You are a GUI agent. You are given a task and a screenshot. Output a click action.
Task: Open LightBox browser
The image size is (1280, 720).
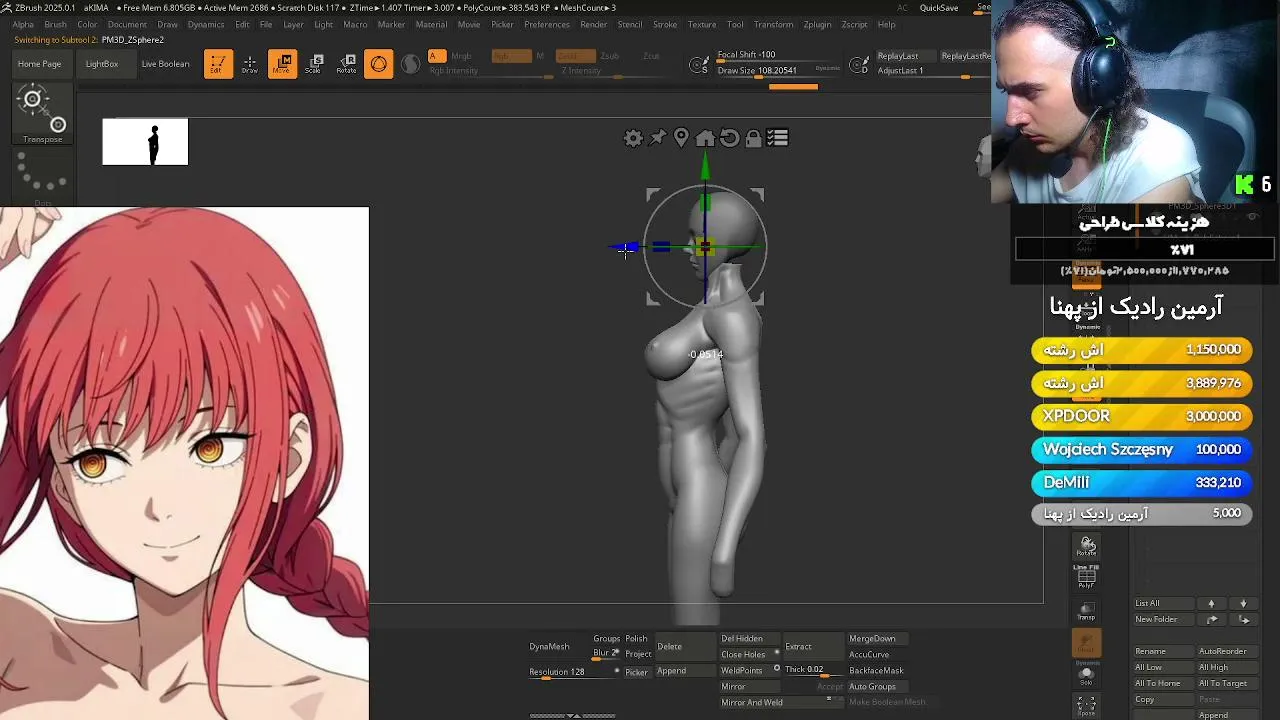click(102, 64)
